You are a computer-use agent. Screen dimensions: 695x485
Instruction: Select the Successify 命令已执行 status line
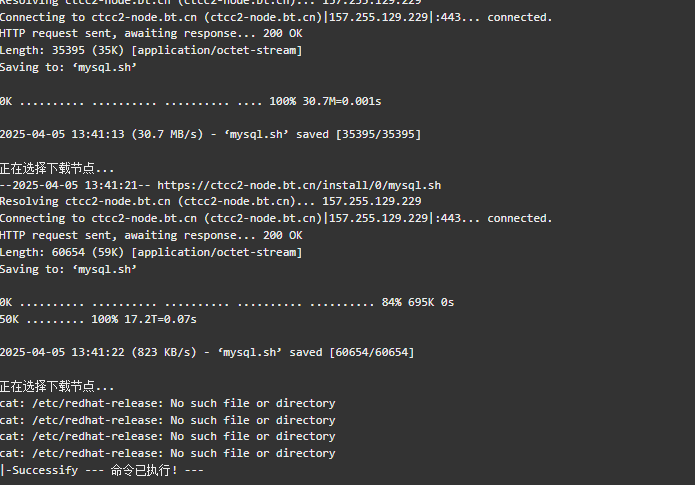click(102, 470)
